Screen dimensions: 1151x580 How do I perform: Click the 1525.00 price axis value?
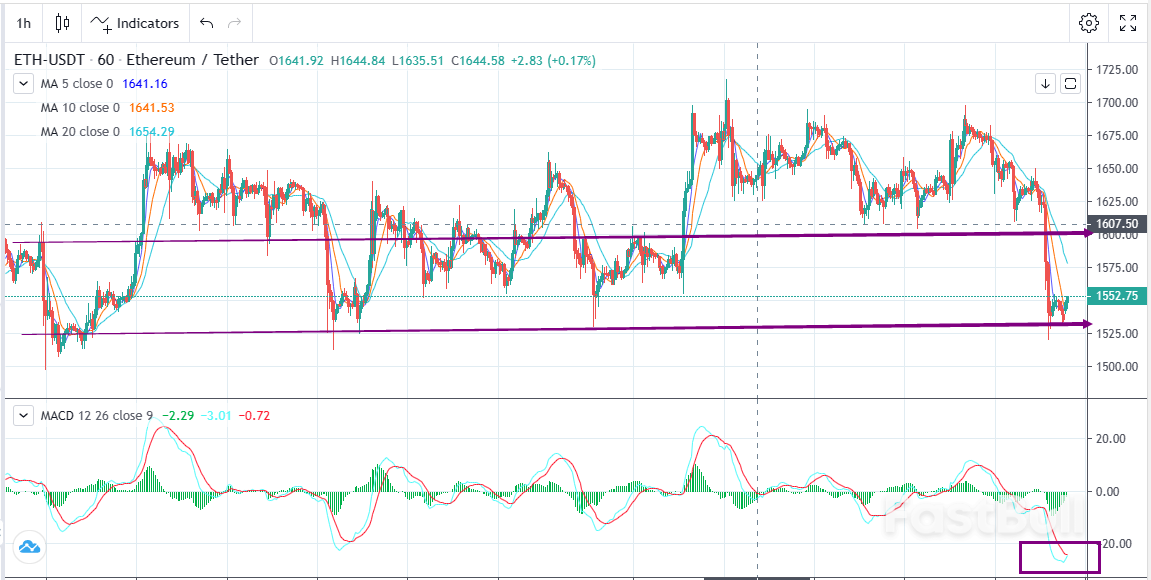1116,333
